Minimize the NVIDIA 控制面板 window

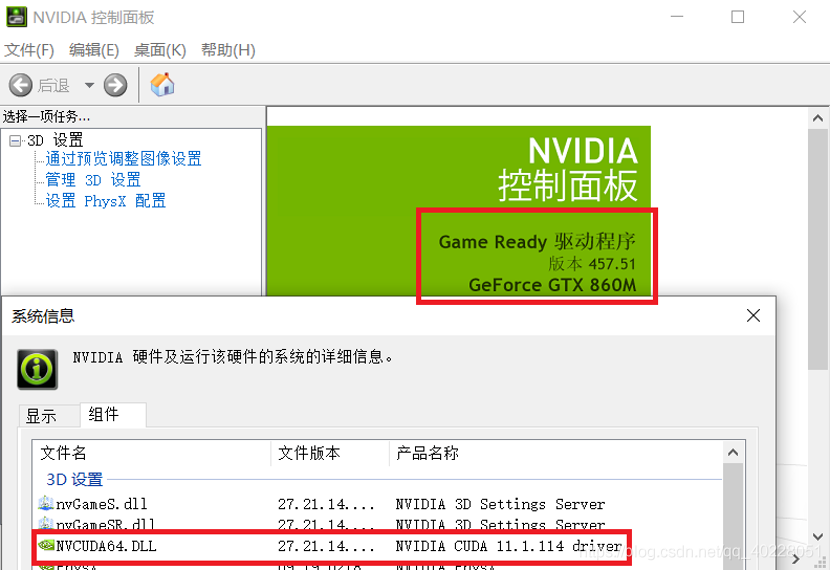tap(677, 17)
